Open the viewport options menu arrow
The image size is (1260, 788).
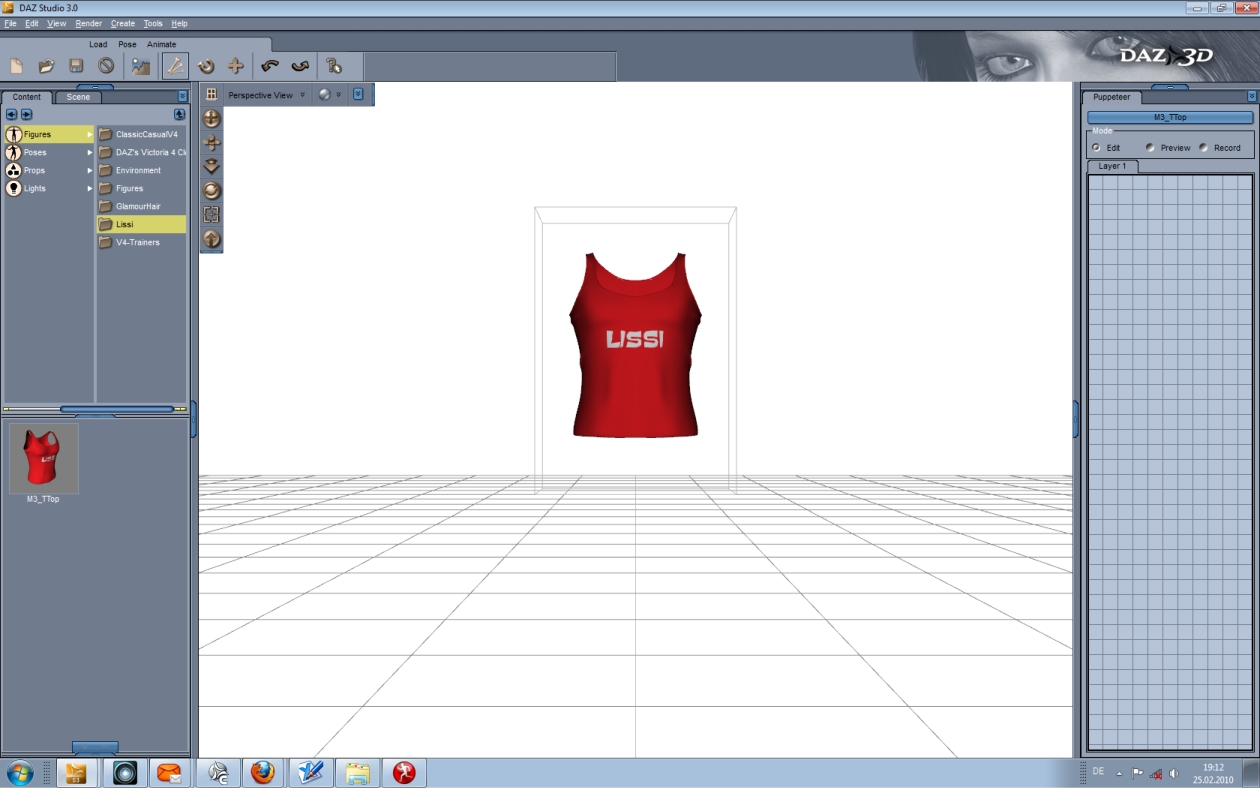tap(358, 95)
